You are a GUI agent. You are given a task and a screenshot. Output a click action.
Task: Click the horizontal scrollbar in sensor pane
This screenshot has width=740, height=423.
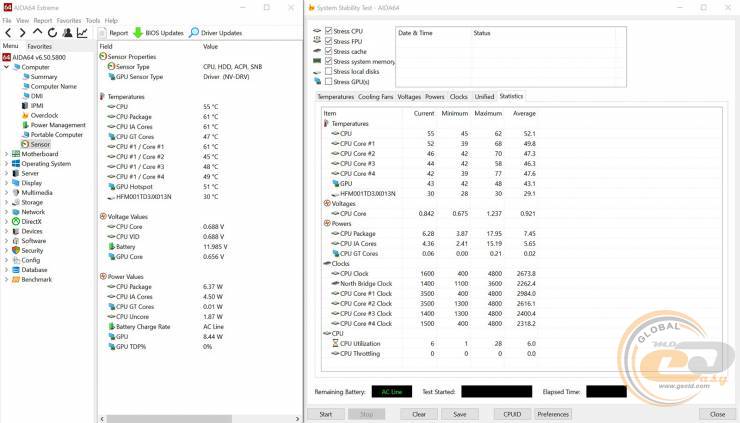tap(168, 419)
